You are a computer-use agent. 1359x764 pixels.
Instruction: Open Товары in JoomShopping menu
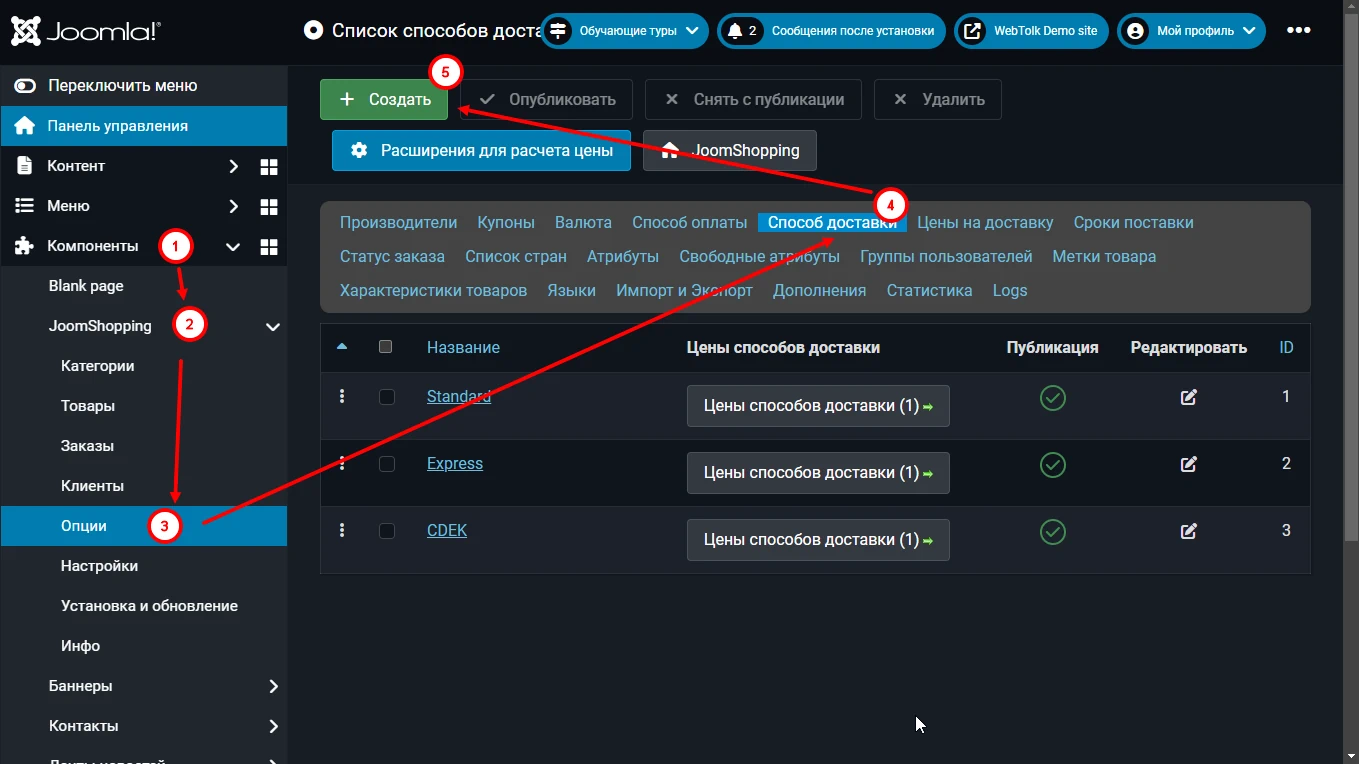88,406
